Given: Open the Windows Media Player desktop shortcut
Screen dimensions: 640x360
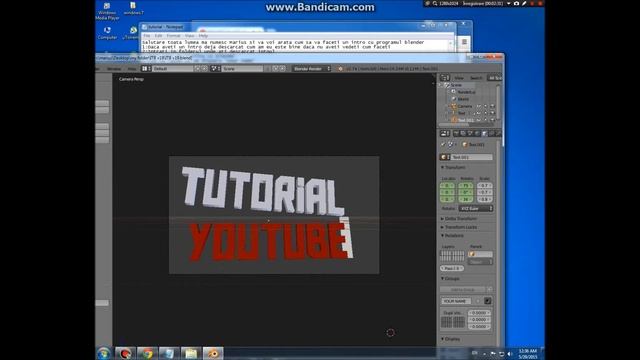Looking at the screenshot, I should (x=107, y=11).
